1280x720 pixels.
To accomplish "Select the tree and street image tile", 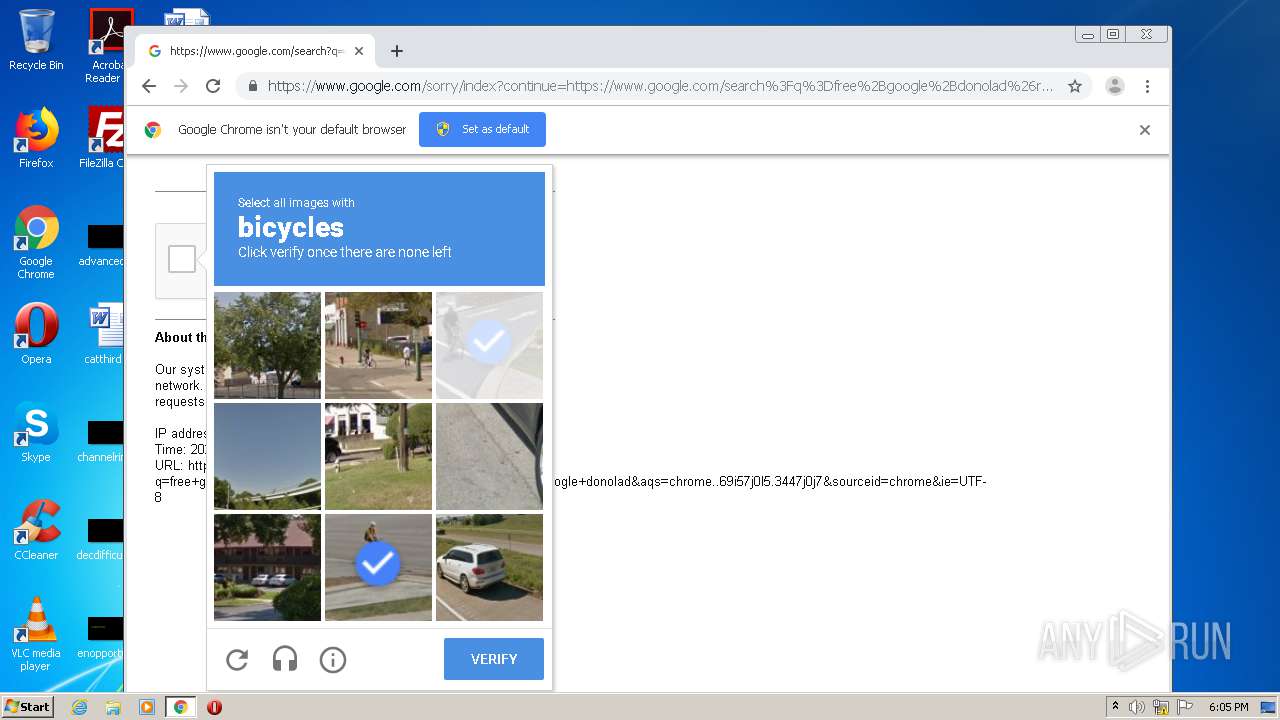I will click(267, 345).
